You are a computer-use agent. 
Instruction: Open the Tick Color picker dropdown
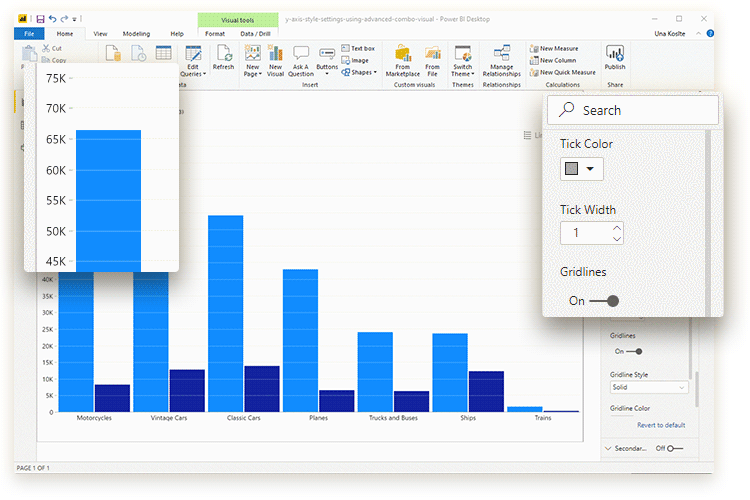coord(582,168)
